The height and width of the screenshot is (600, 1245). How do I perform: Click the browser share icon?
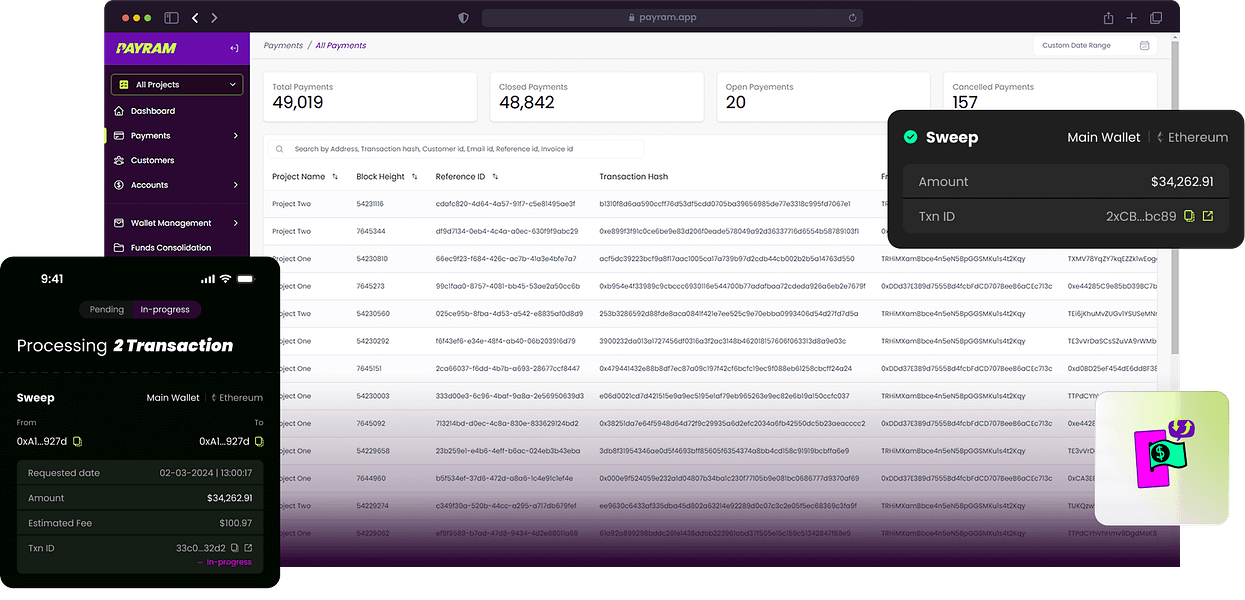1108,18
